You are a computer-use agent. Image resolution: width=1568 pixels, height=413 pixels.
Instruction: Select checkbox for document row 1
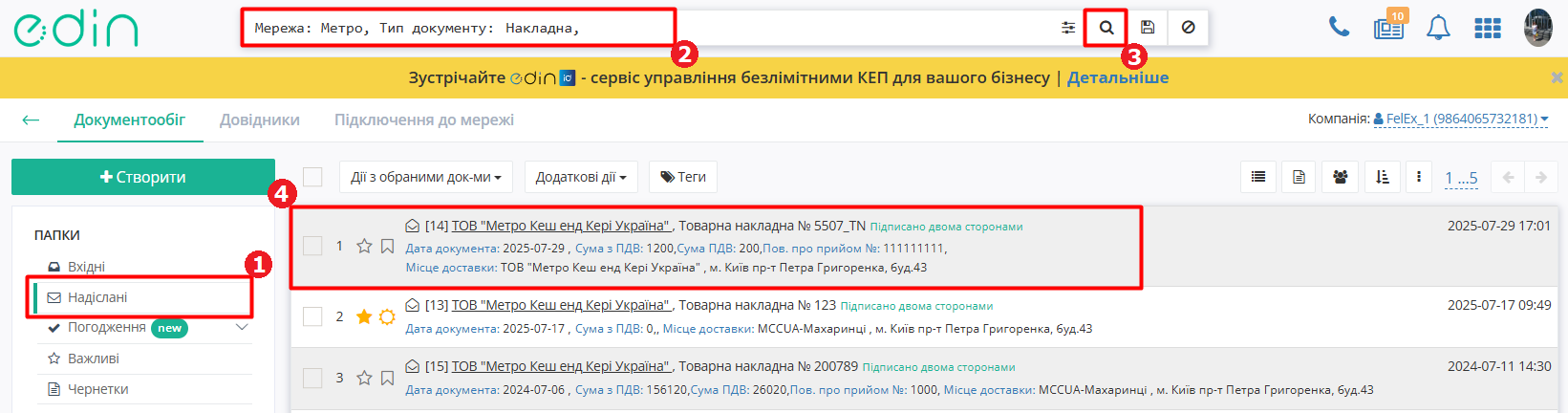pyautogui.click(x=312, y=246)
